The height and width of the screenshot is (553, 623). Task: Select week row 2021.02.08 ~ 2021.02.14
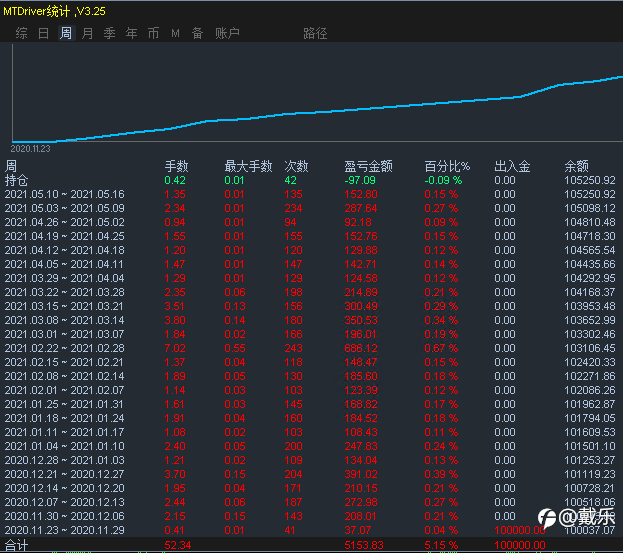(64, 376)
